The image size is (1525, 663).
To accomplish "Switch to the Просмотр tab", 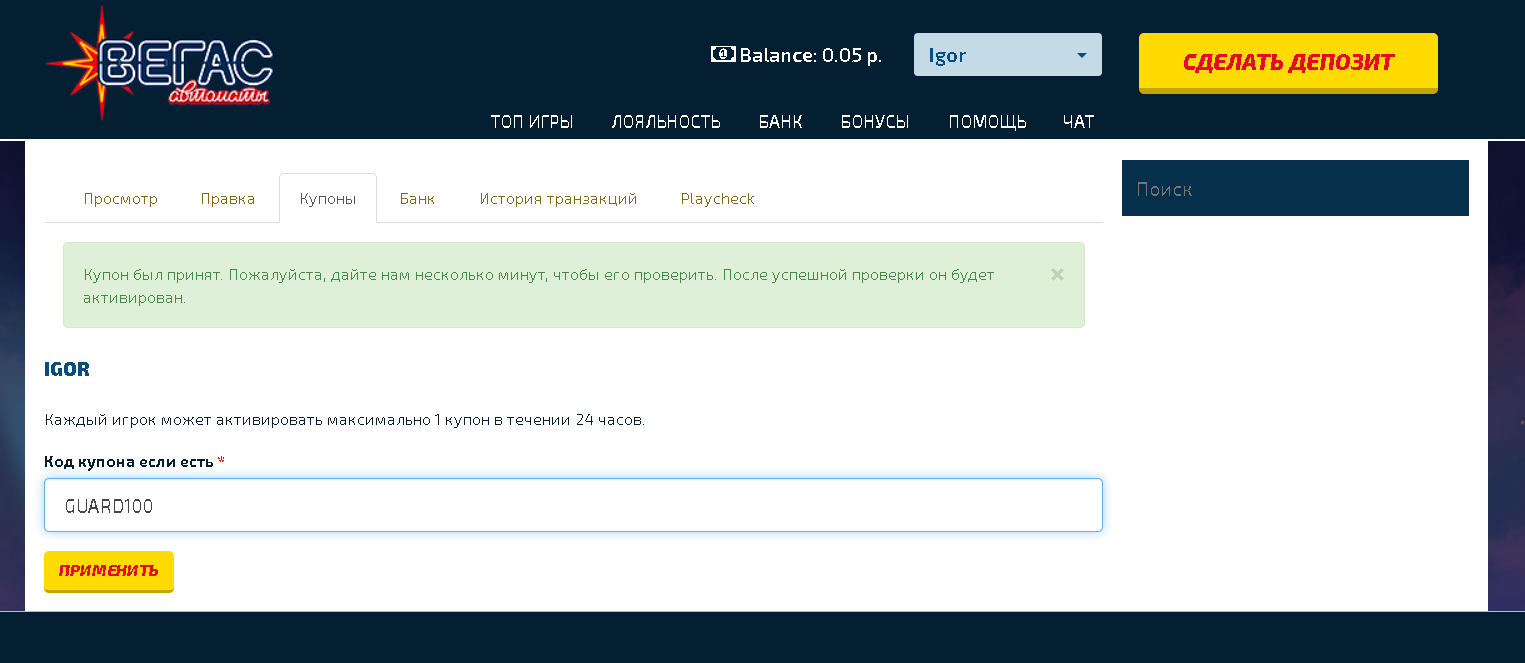I will coord(120,199).
